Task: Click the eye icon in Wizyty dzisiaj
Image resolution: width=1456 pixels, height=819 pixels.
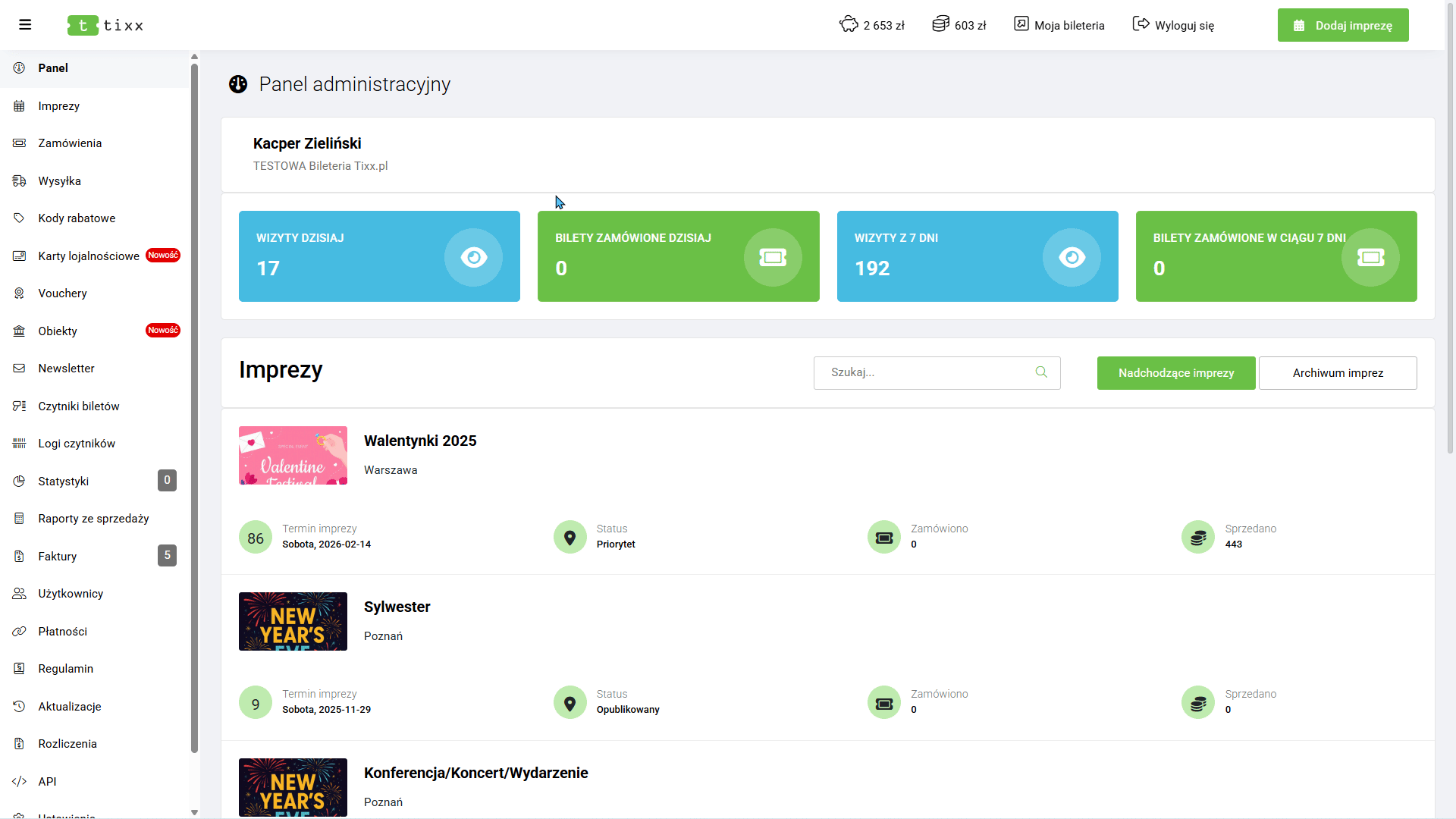Action: pos(473,258)
